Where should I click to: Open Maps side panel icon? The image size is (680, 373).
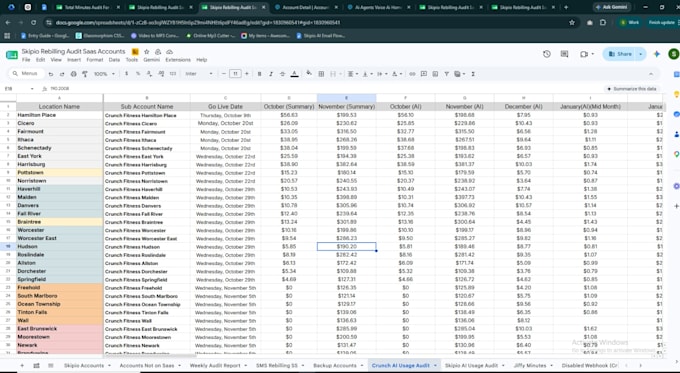coord(676,154)
